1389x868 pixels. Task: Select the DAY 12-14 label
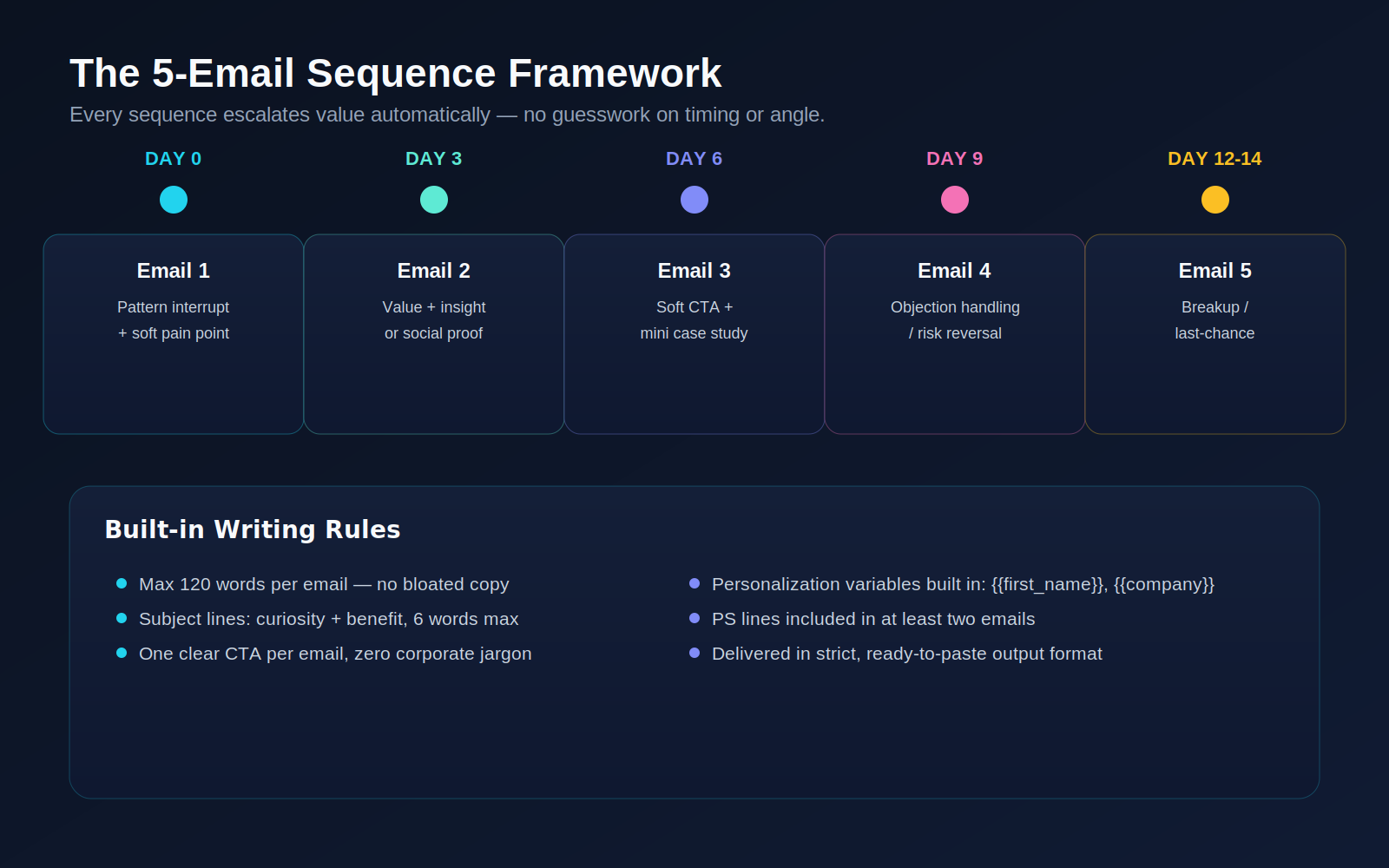tap(1215, 159)
